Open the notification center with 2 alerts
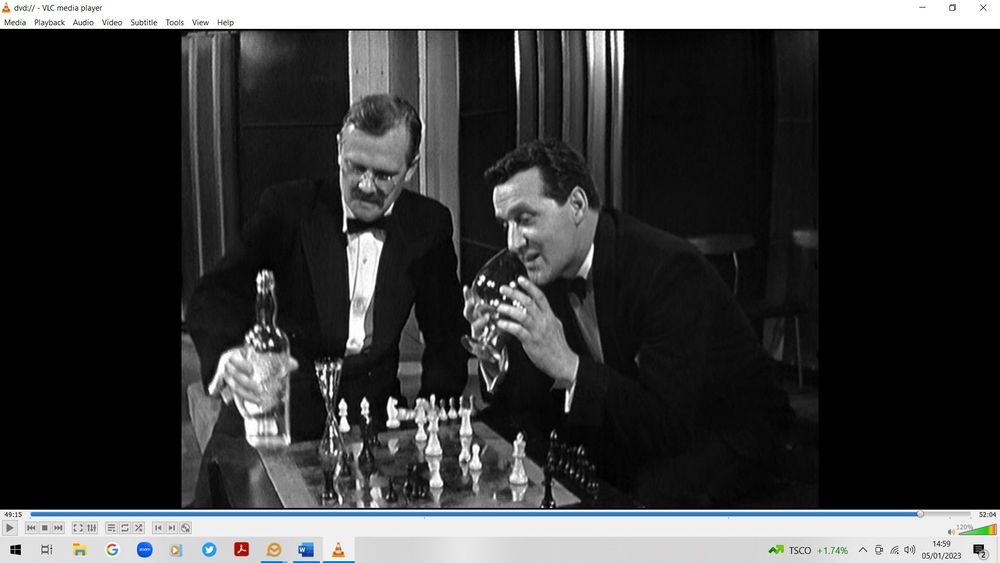 [x=980, y=550]
